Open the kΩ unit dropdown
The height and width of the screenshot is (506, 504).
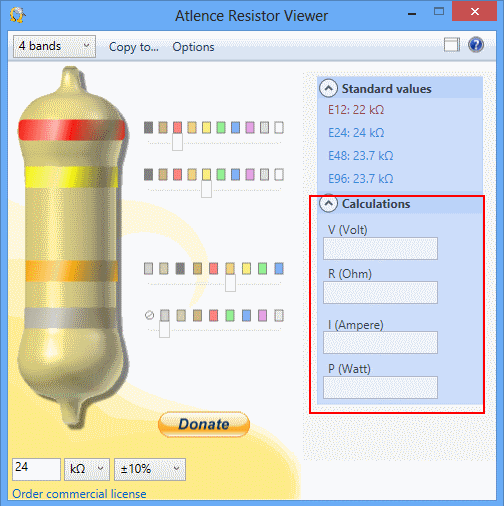87,469
